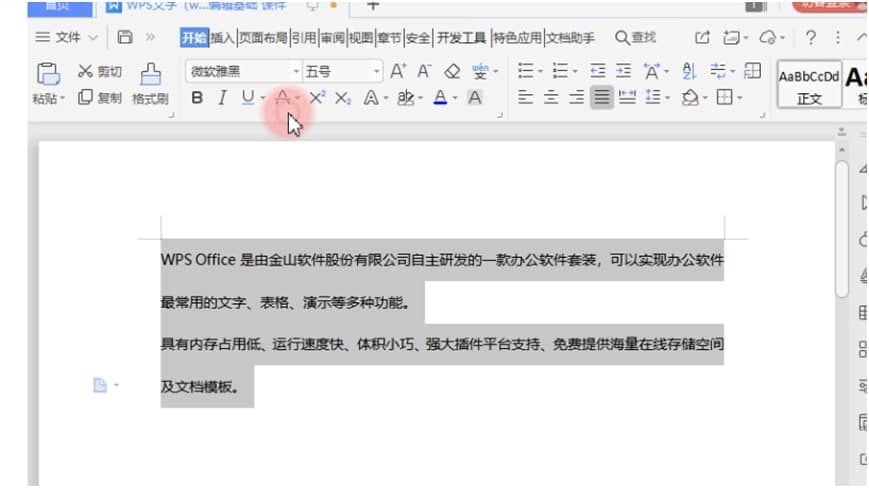
Task: Toggle character shading A icon
Action: pos(474,98)
